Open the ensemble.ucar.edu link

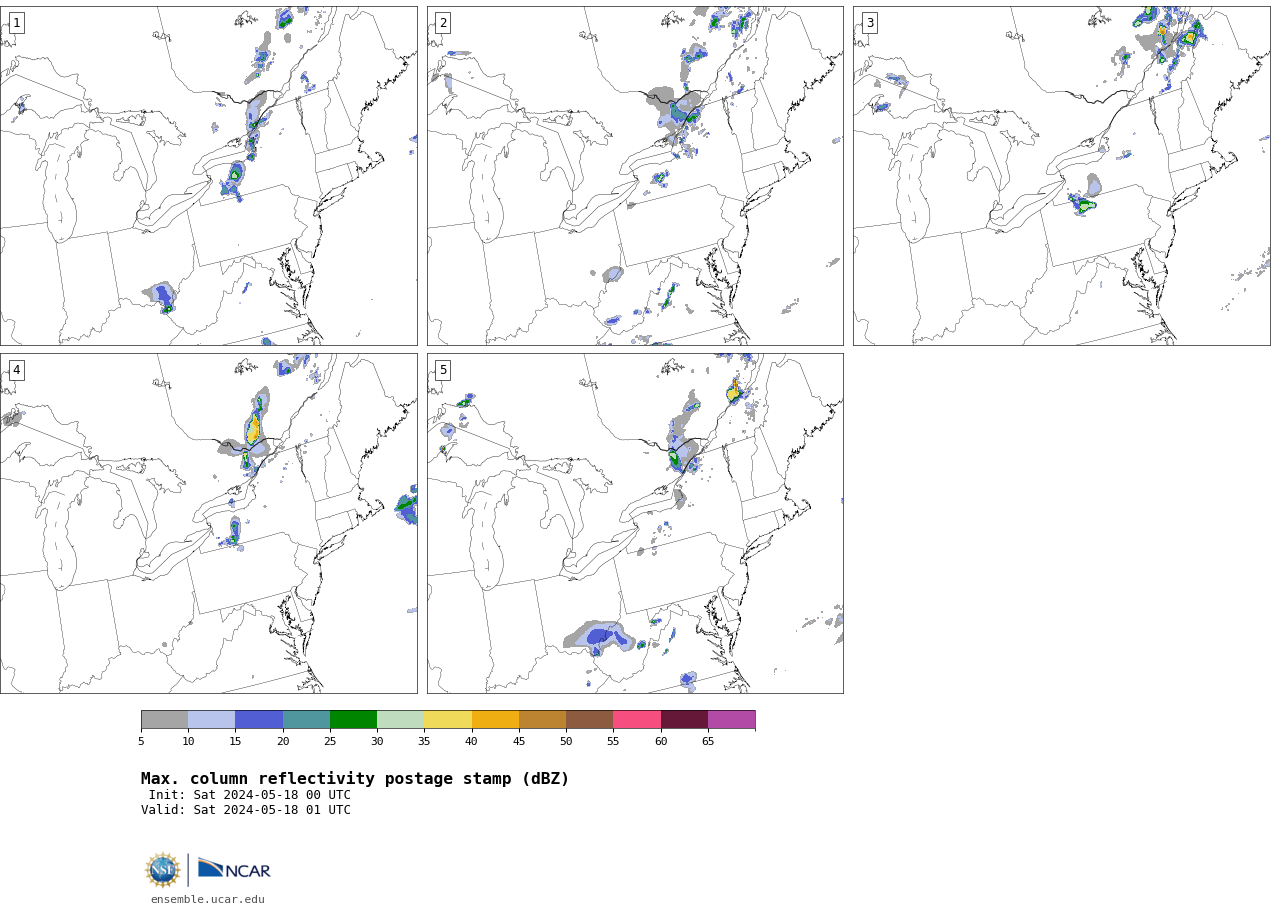pyautogui.click(x=208, y=899)
